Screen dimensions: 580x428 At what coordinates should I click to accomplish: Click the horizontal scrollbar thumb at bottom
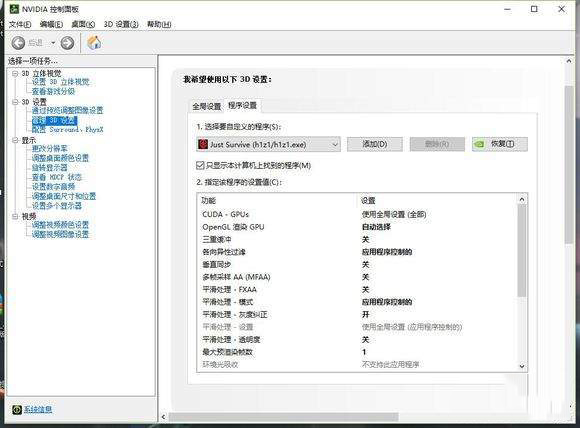point(283,417)
